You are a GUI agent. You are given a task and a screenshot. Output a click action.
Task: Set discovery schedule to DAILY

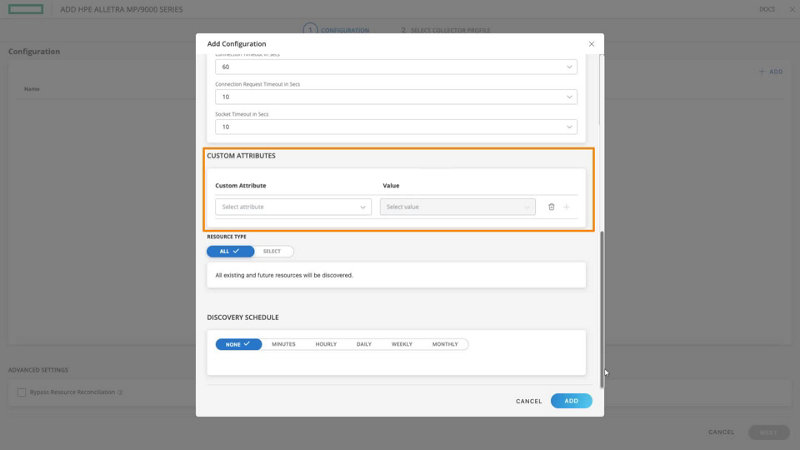click(x=364, y=344)
